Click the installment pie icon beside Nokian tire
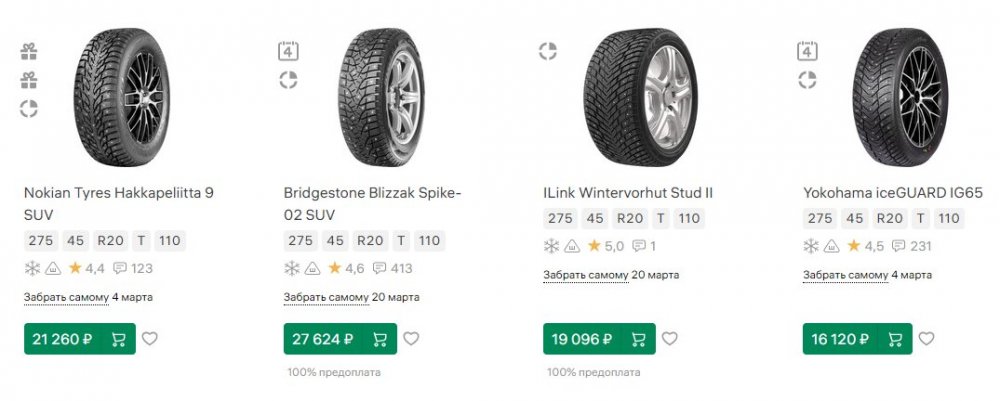 click(29, 109)
